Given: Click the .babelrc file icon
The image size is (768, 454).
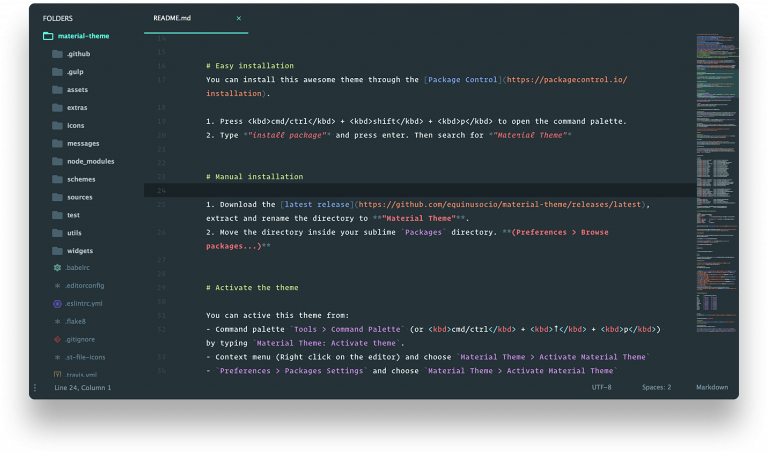Looking at the screenshot, I should 57,268.
